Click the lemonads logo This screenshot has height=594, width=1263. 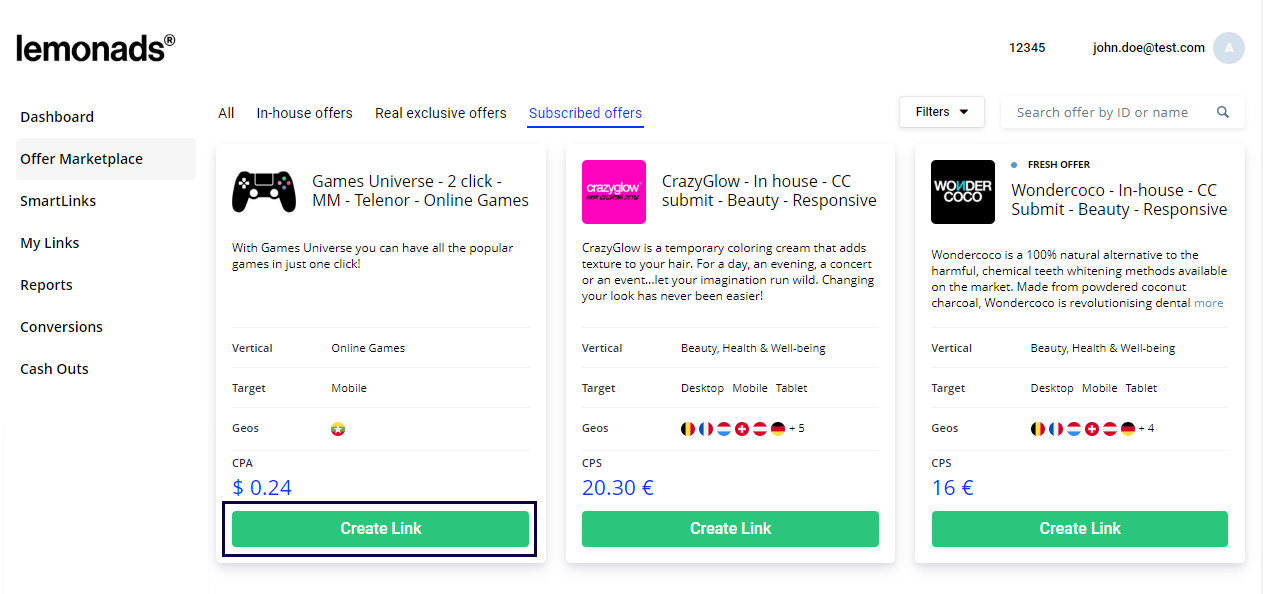click(95, 48)
